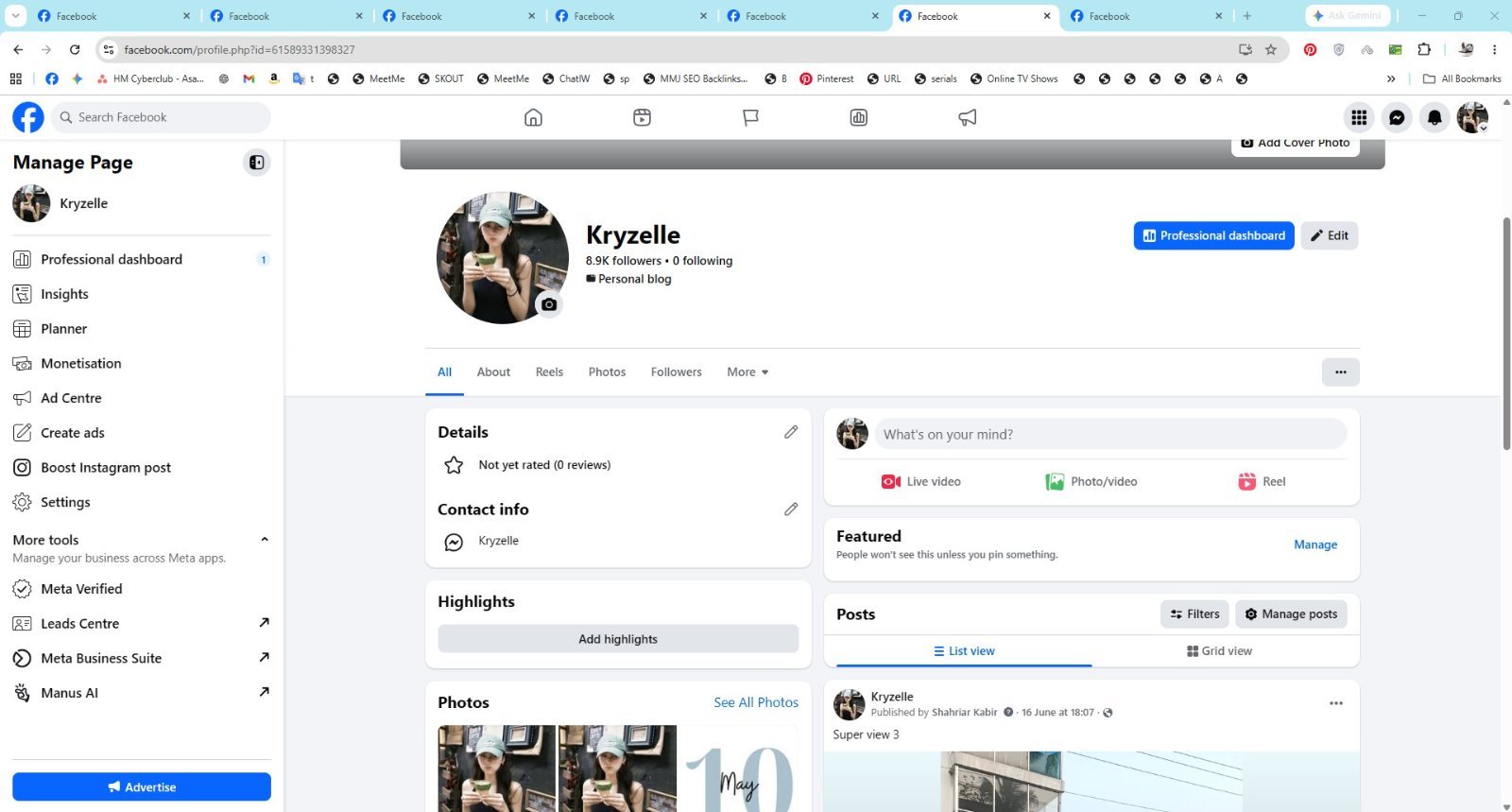This screenshot has width=1512, height=812.
Task: Open Meta Verified in sidebar
Action: tap(142, 589)
